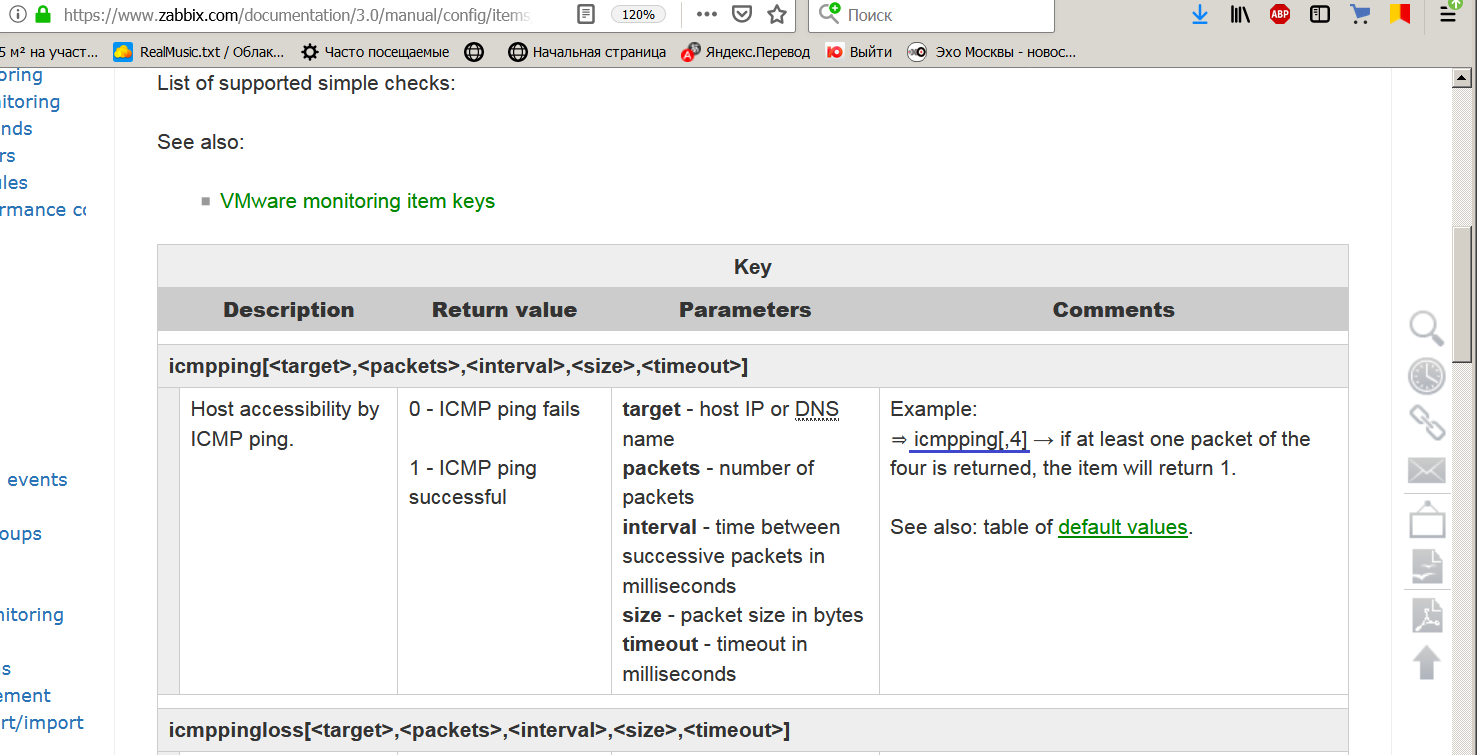Image resolution: width=1477 pixels, height=755 pixels.
Task: Open the default values table link
Action: point(1122,527)
